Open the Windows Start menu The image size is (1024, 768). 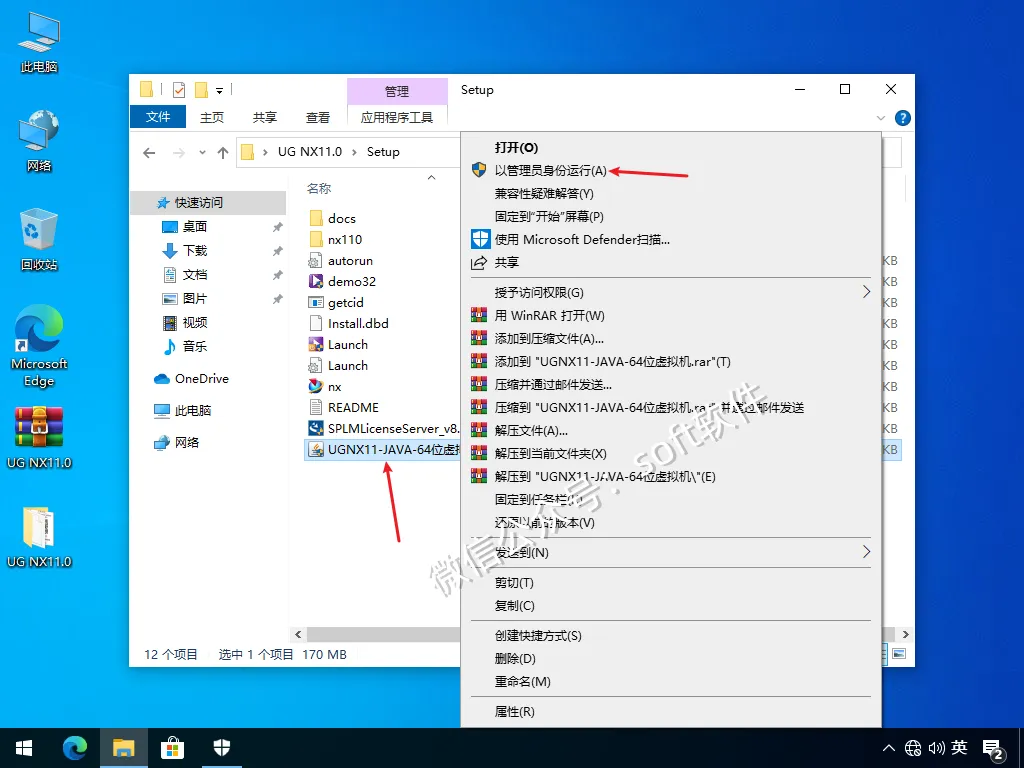pyautogui.click(x=24, y=748)
